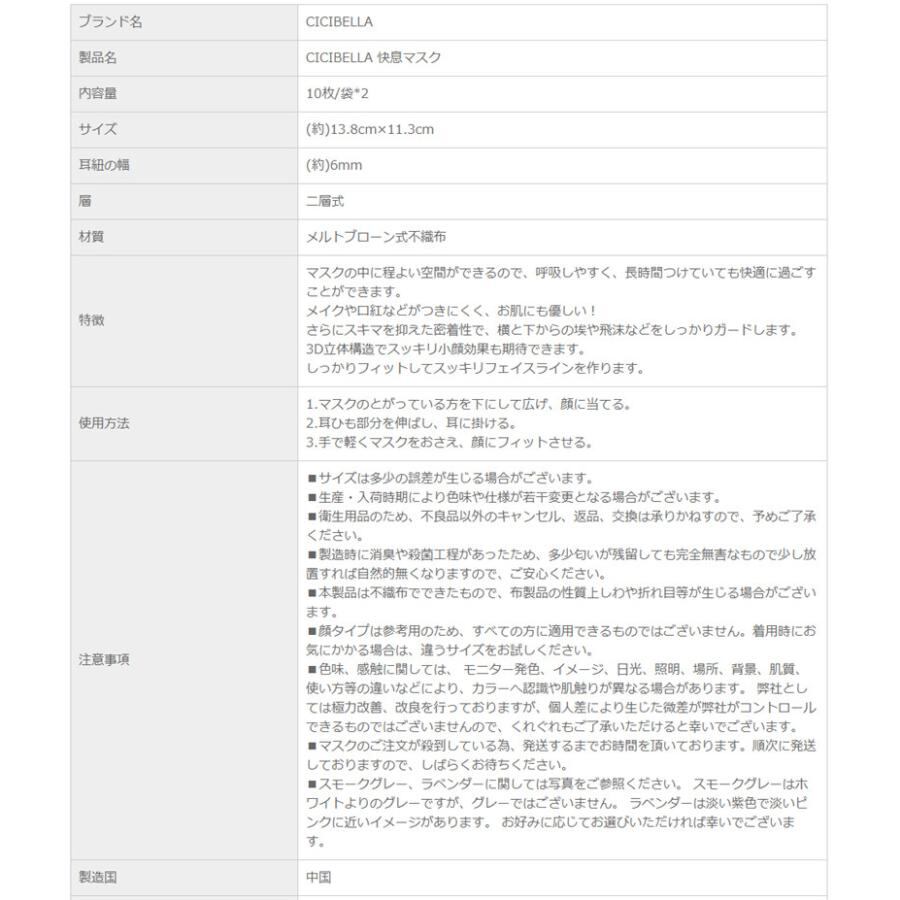Click the 'サイズ' label
The height and width of the screenshot is (900, 900).
[98, 129]
